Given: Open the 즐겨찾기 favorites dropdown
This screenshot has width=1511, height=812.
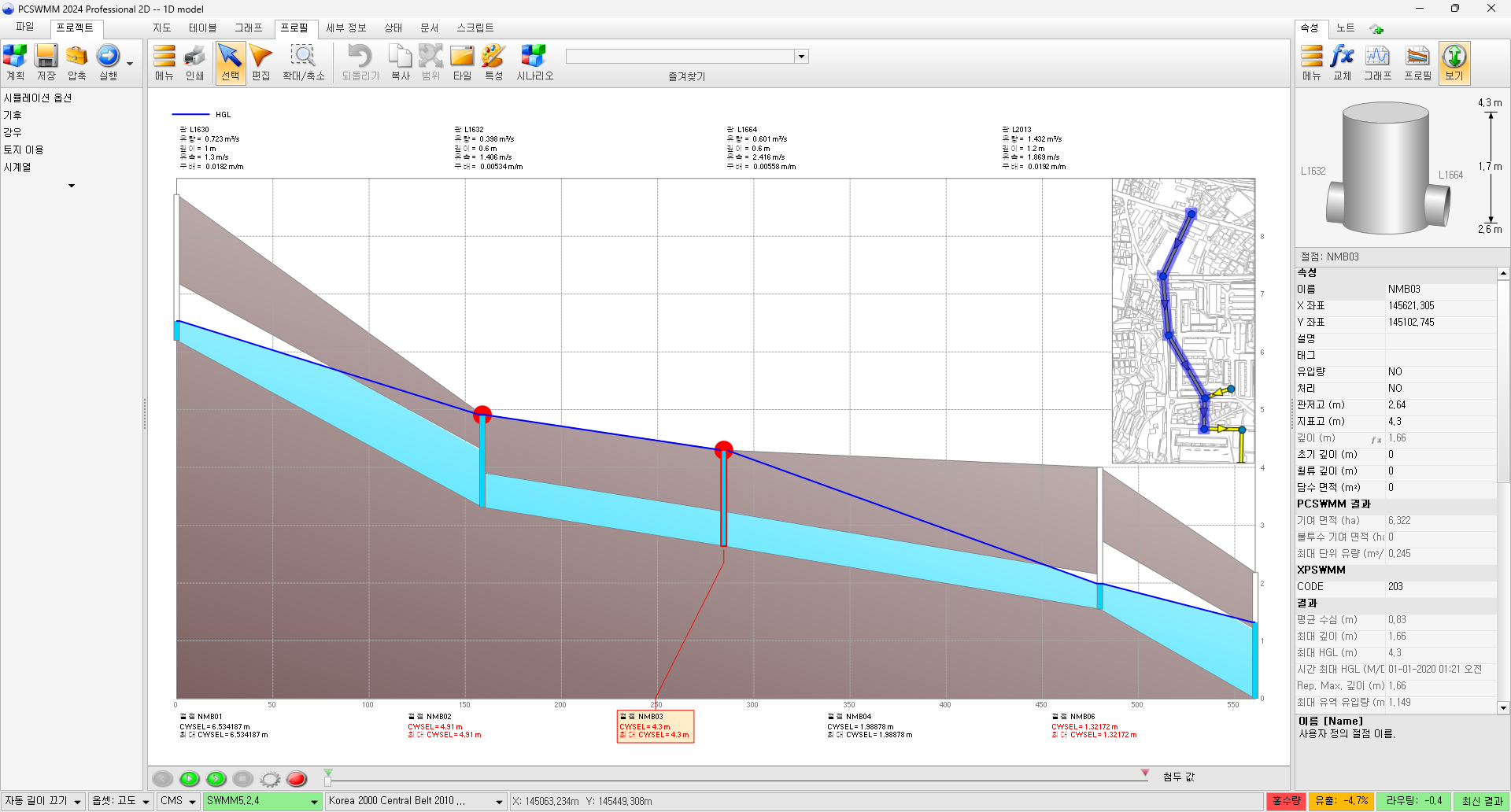Looking at the screenshot, I should pyautogui.click(x=801, y=57).
